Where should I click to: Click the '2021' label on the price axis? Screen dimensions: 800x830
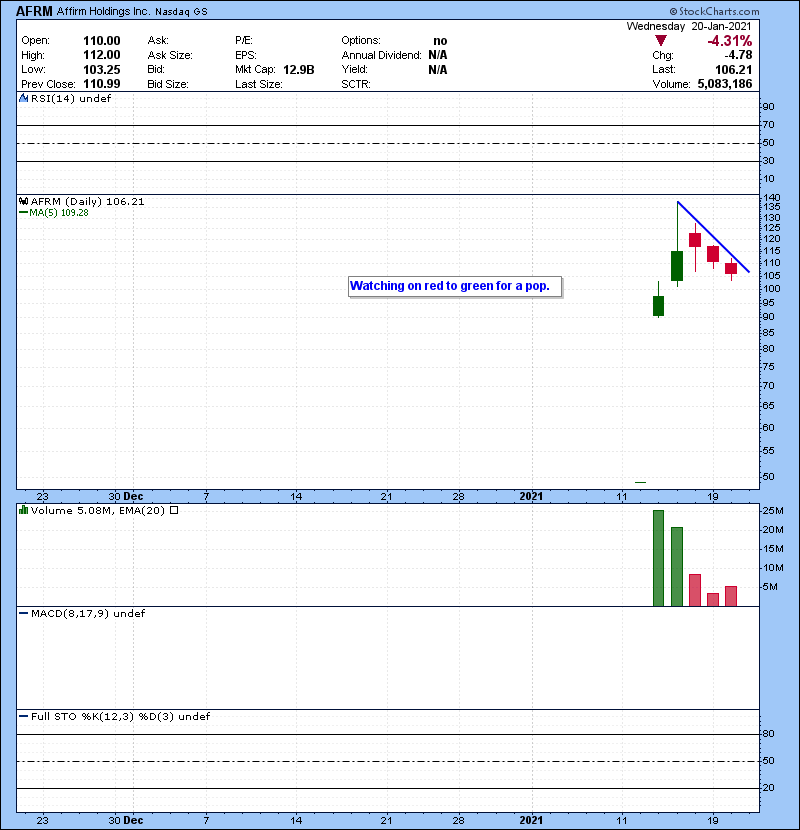tap(531, 496)
